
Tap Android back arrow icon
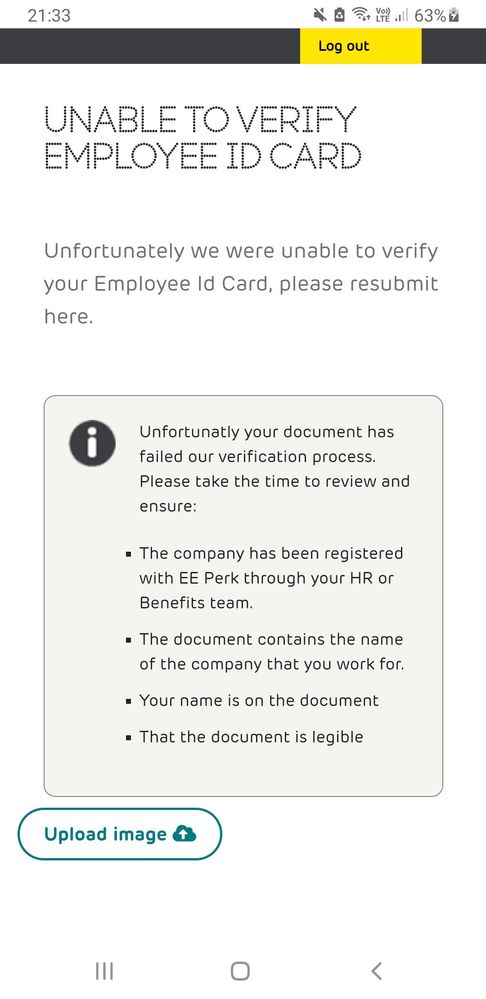[376, 971]
